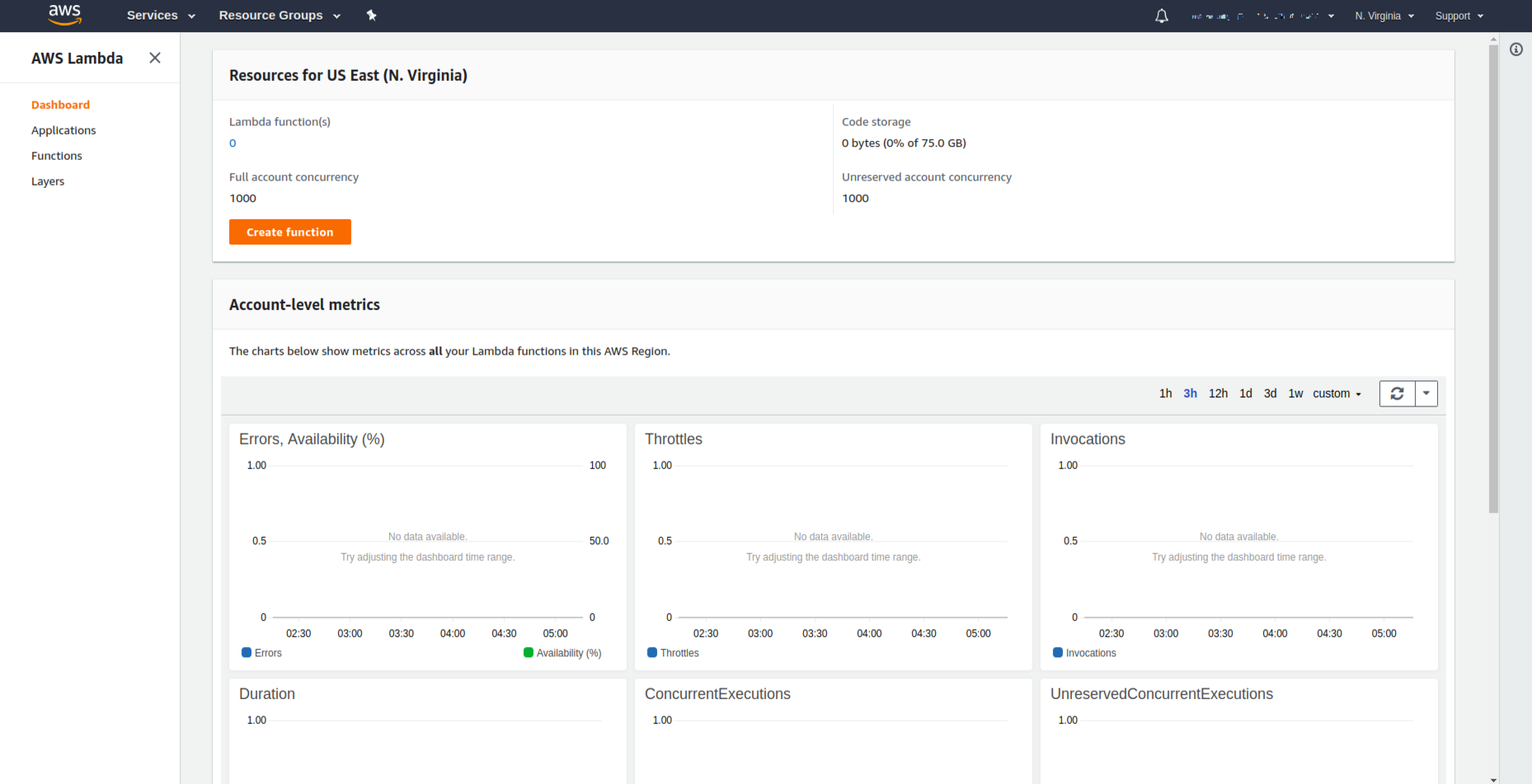Toggle the Availability (%) legend item
The image size is (1532, 784).
pos(562,652)
